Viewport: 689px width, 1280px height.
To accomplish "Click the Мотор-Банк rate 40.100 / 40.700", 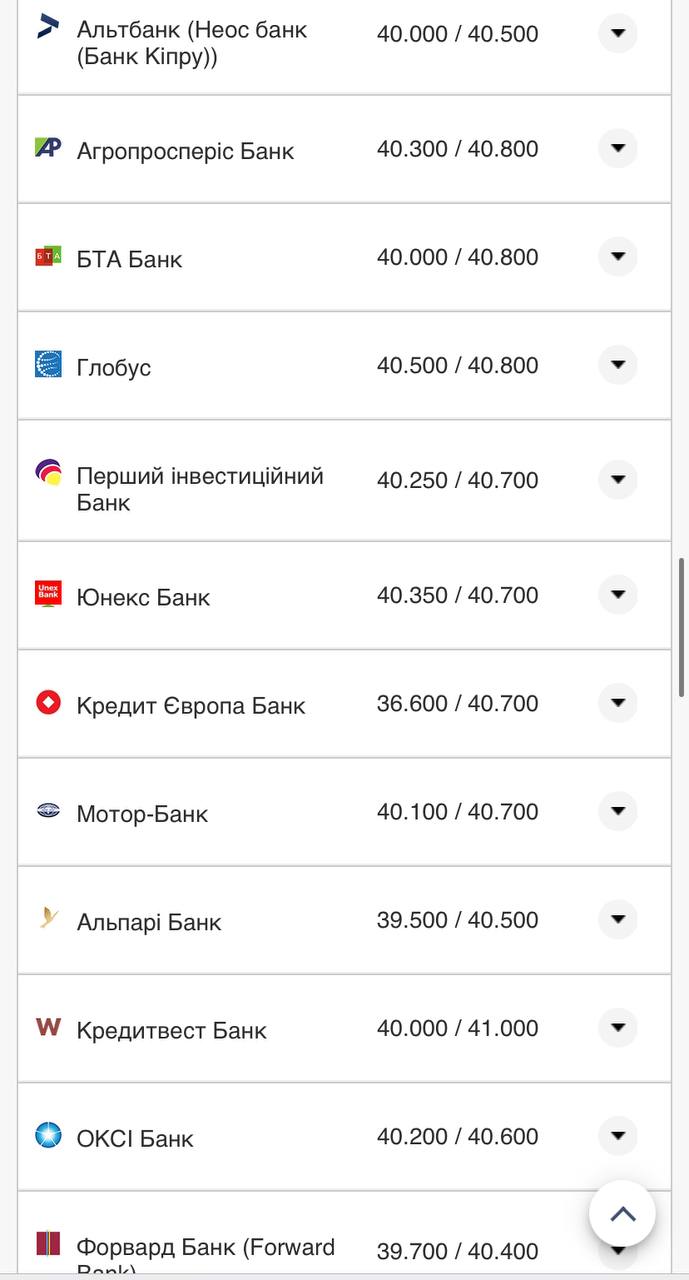I will click(457, 812).
